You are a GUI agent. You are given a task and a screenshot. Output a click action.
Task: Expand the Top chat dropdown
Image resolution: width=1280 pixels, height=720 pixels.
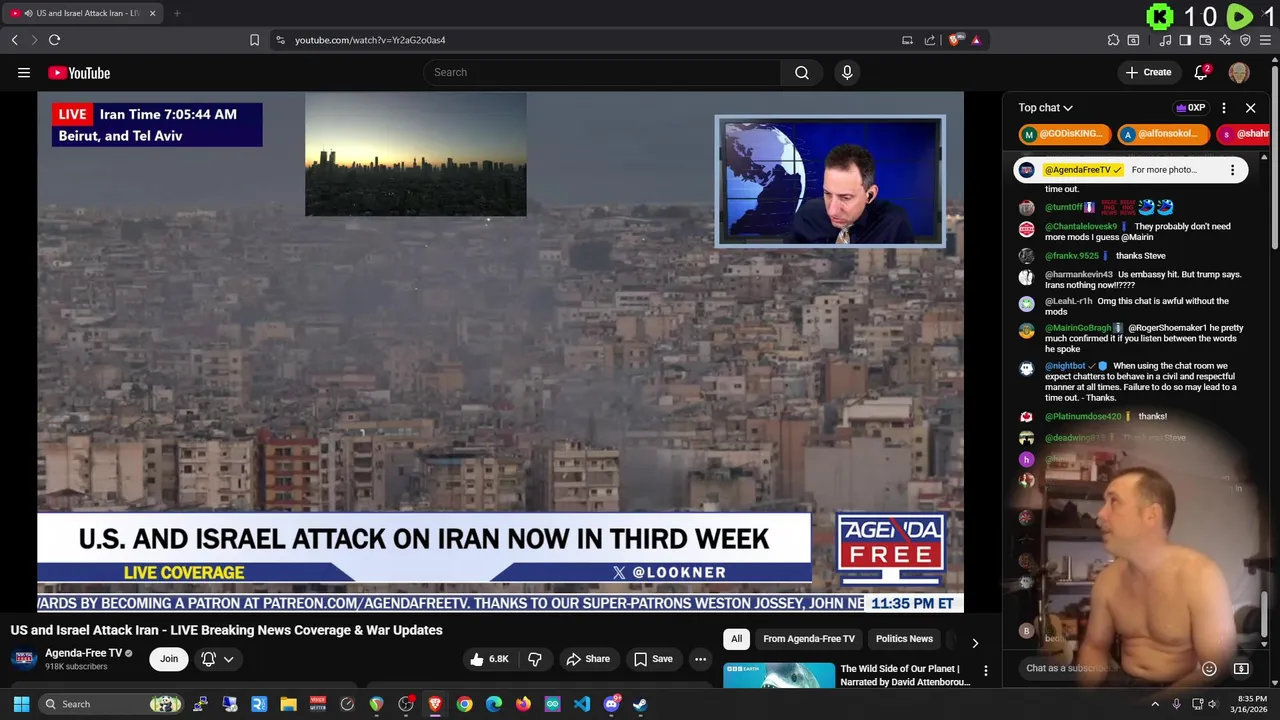(x=1045, y=108)
